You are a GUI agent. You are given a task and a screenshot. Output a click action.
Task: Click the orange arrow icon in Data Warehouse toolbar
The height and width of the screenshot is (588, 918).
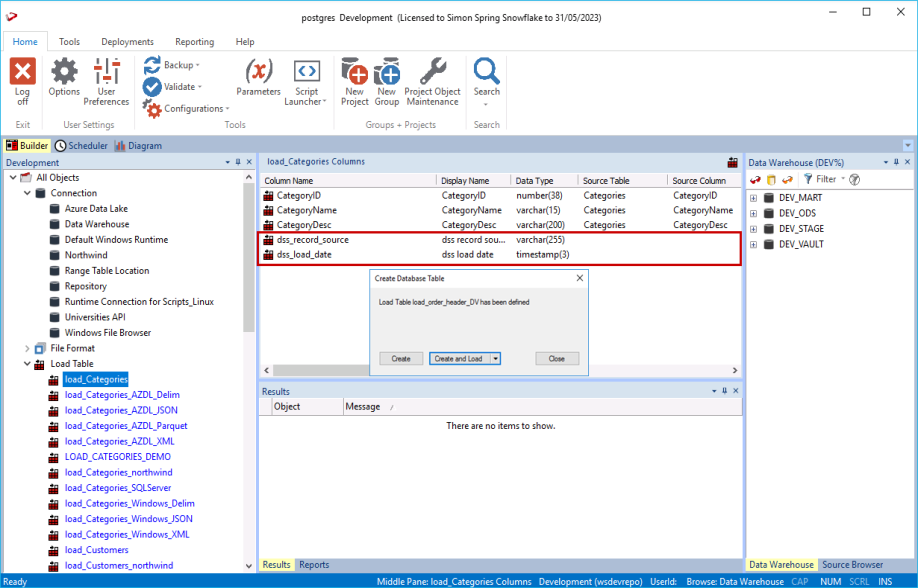click(787, 180)
